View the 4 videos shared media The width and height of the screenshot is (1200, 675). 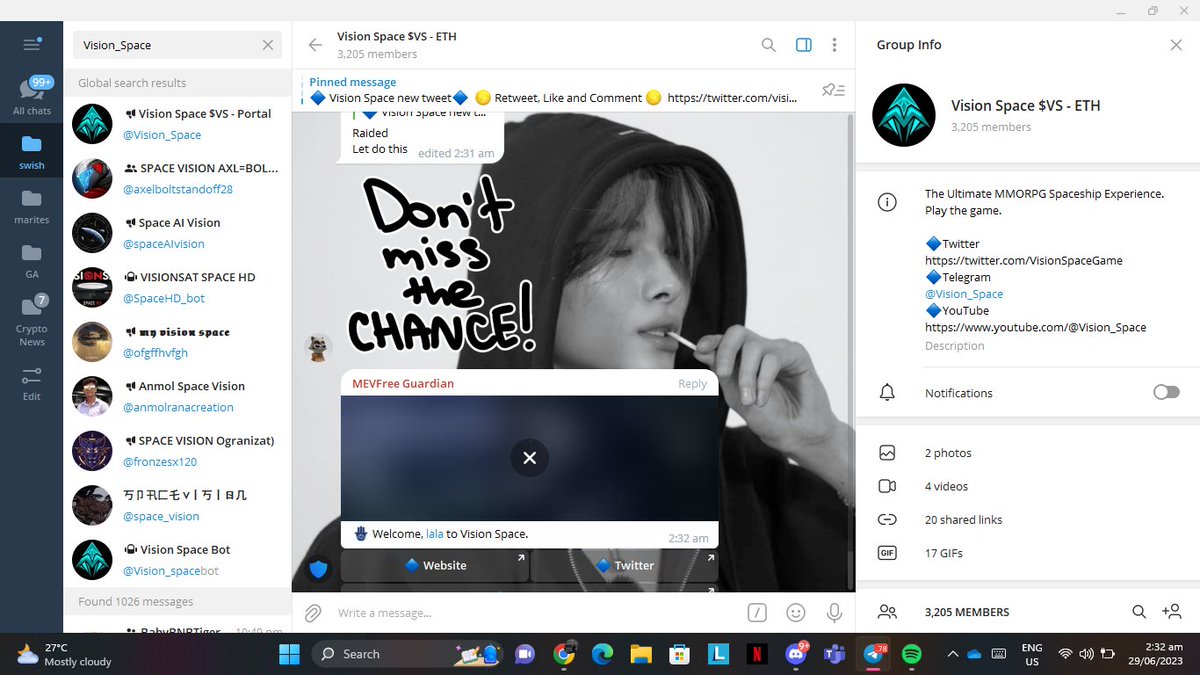[1027, 487]
